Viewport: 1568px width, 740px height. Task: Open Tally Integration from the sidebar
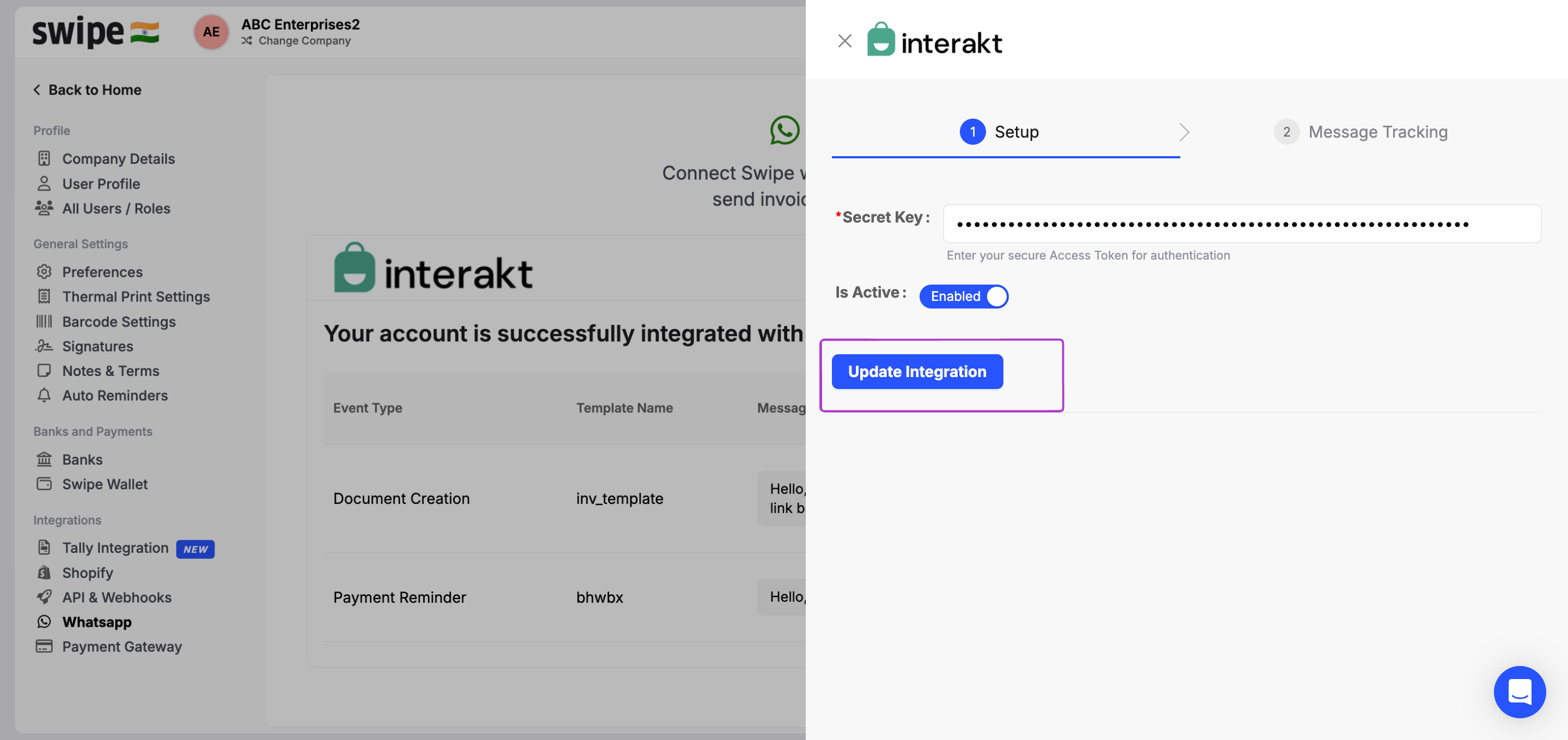point(115,548)
